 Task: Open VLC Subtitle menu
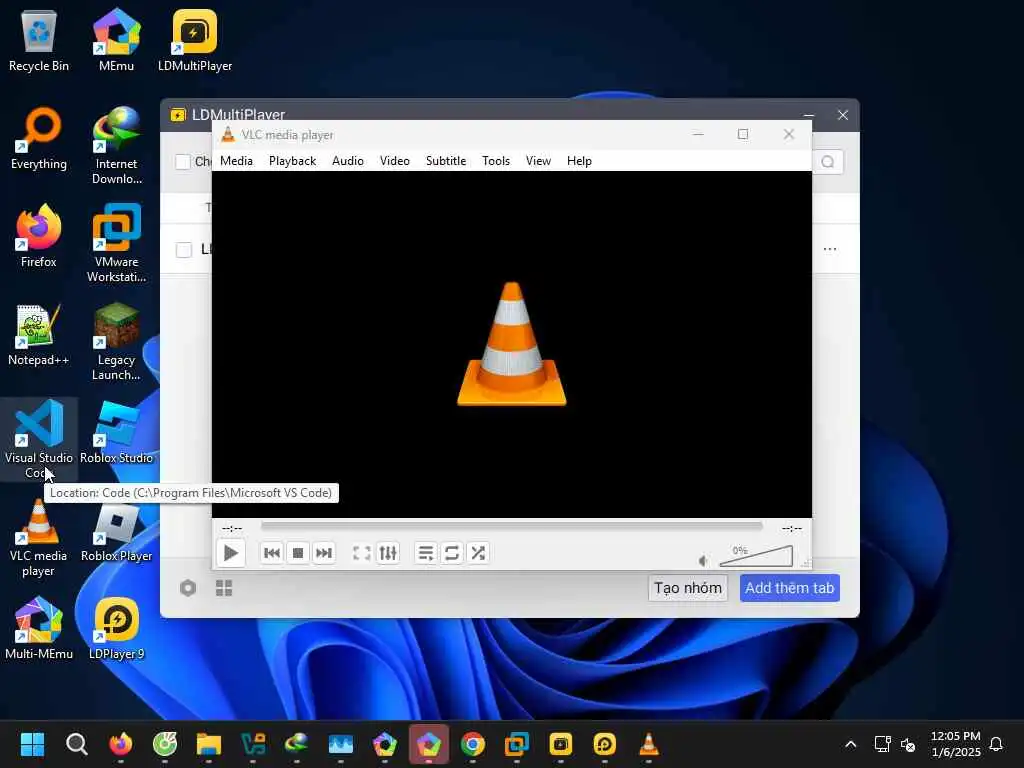446,161
